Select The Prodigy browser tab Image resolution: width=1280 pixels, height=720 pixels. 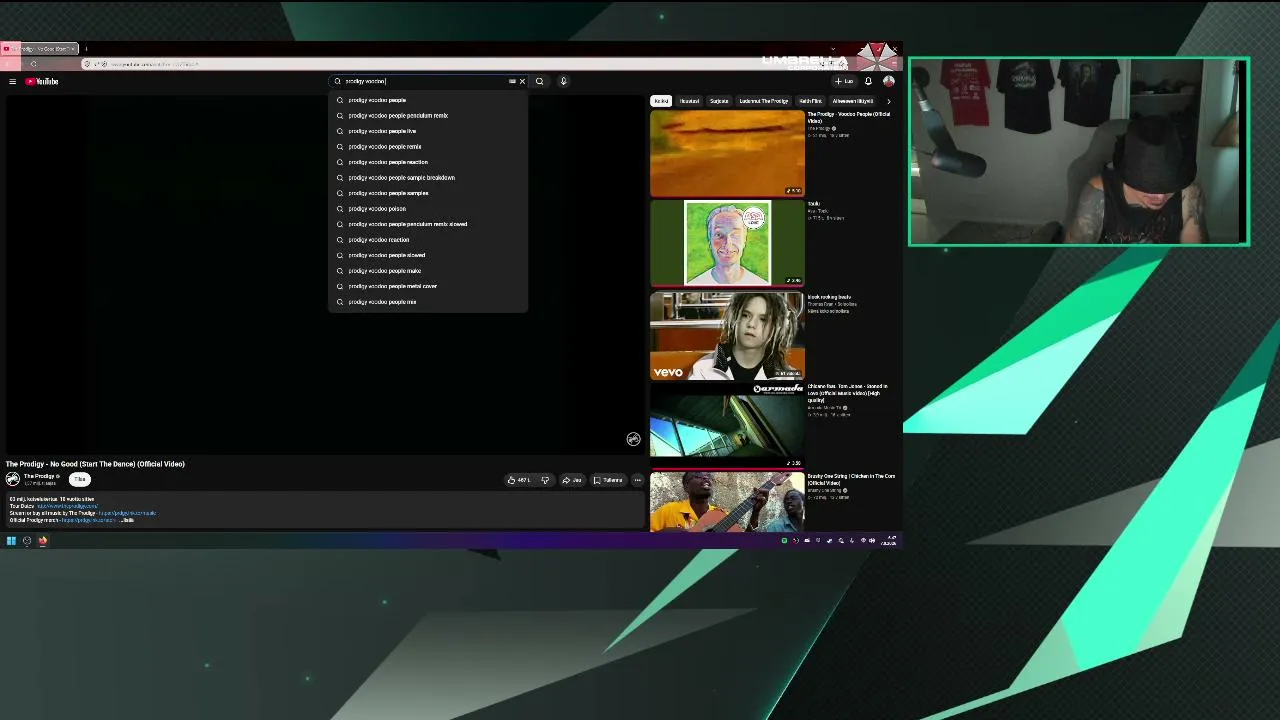click(x=40, y=48)
